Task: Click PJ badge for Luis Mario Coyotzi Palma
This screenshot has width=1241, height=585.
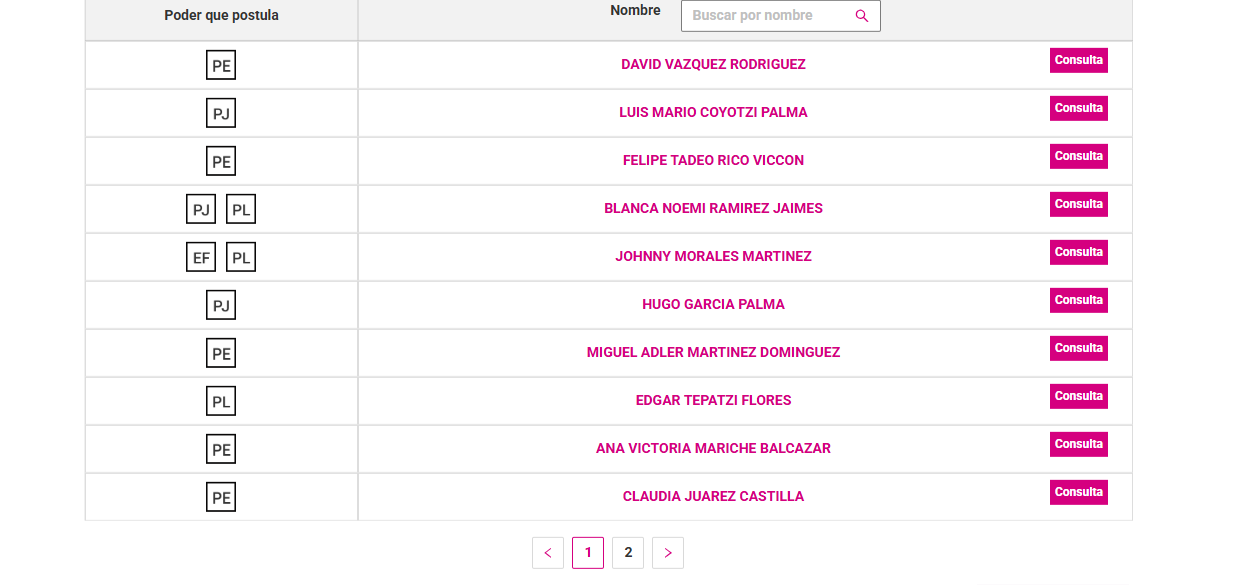Action: 221,113
